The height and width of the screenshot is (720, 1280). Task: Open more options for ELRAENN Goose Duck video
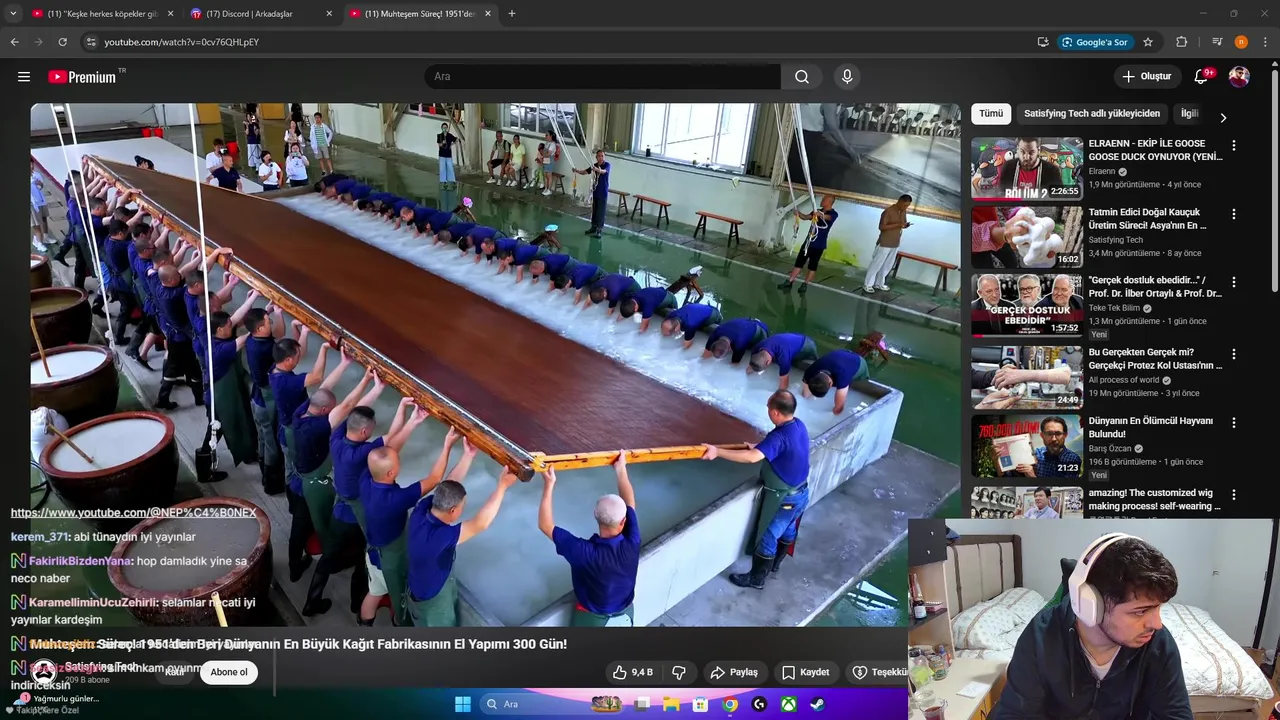(1233, 145)
